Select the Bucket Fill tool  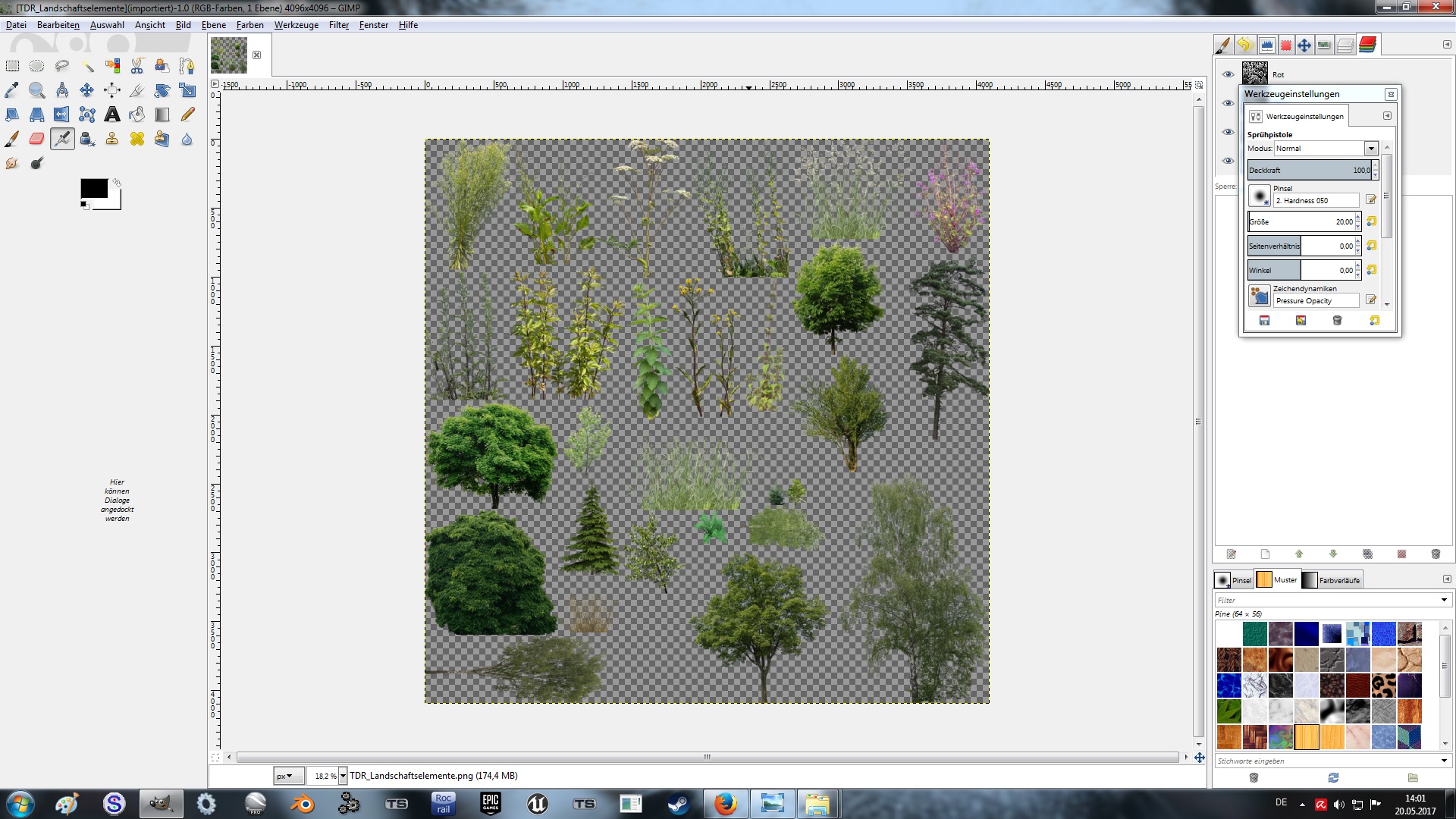coord(137,115)
